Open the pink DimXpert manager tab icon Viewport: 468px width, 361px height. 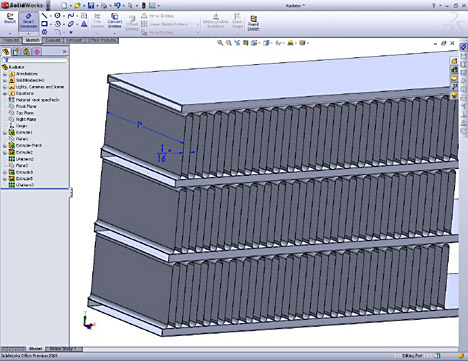37,52
